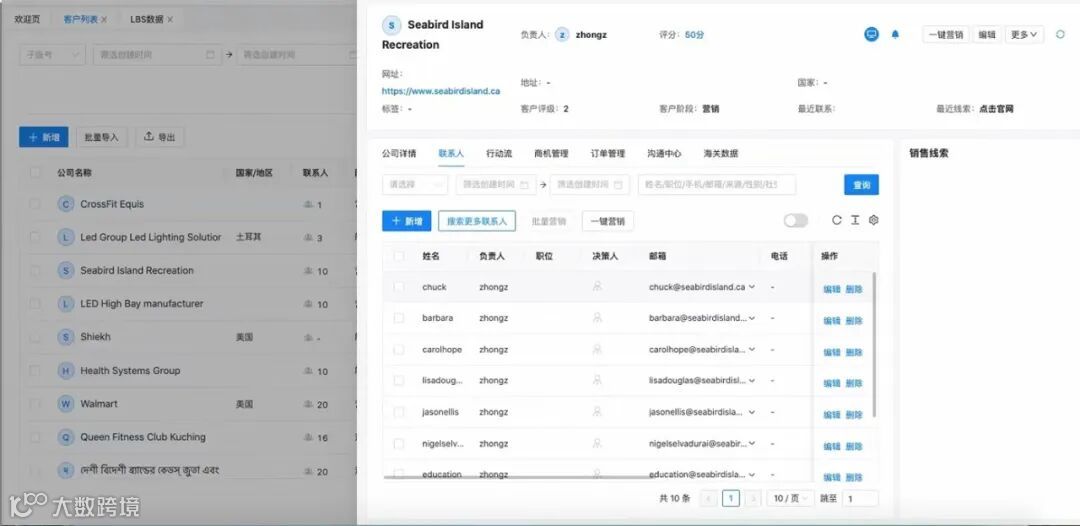This screenshot has height=526, width=1080.
Task: Click 删除 link in chuck row
Action: (x=854, y=289)
